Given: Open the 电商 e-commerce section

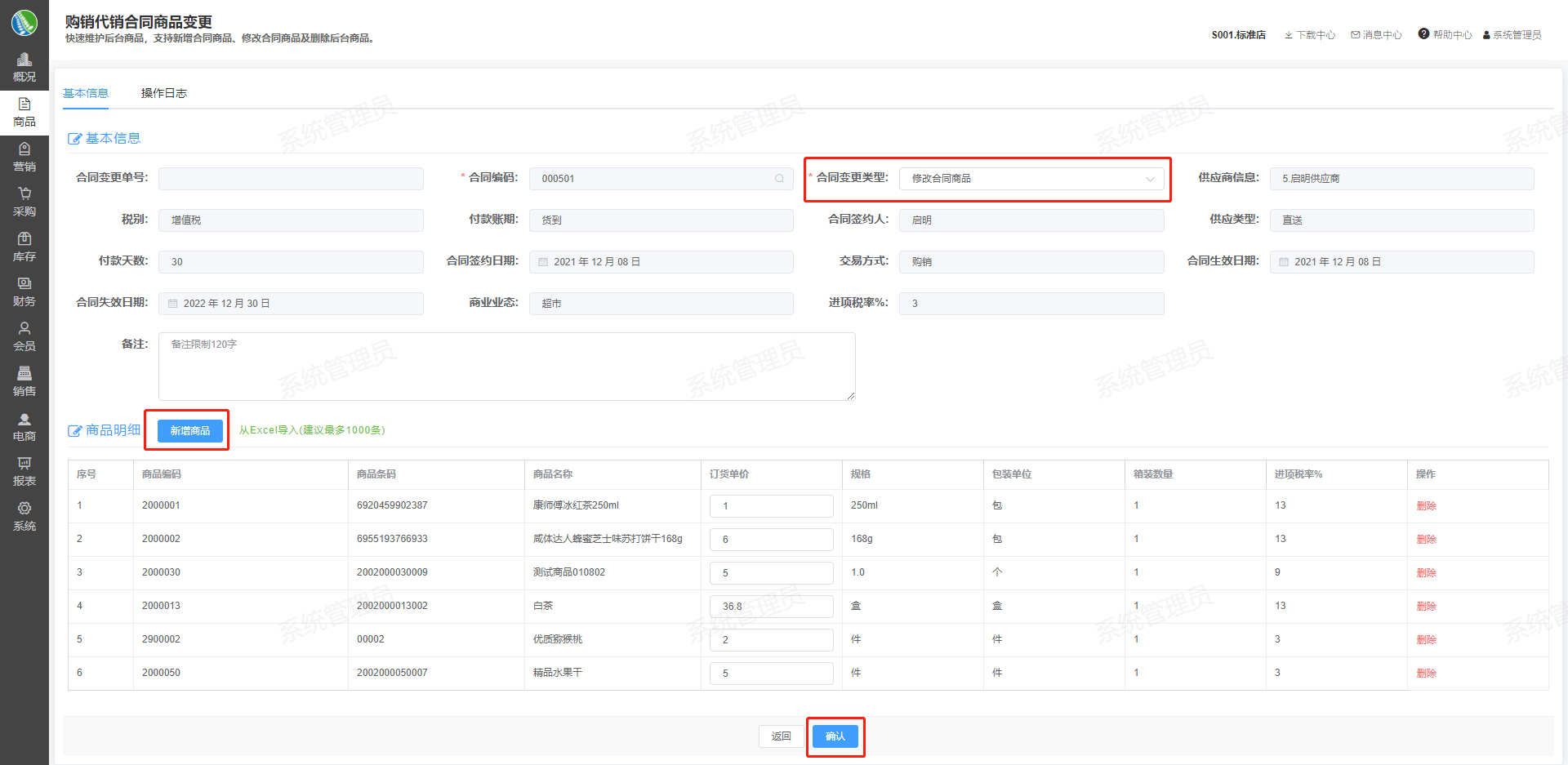Looking at the screenshot, I should click(x=24, y=427).
